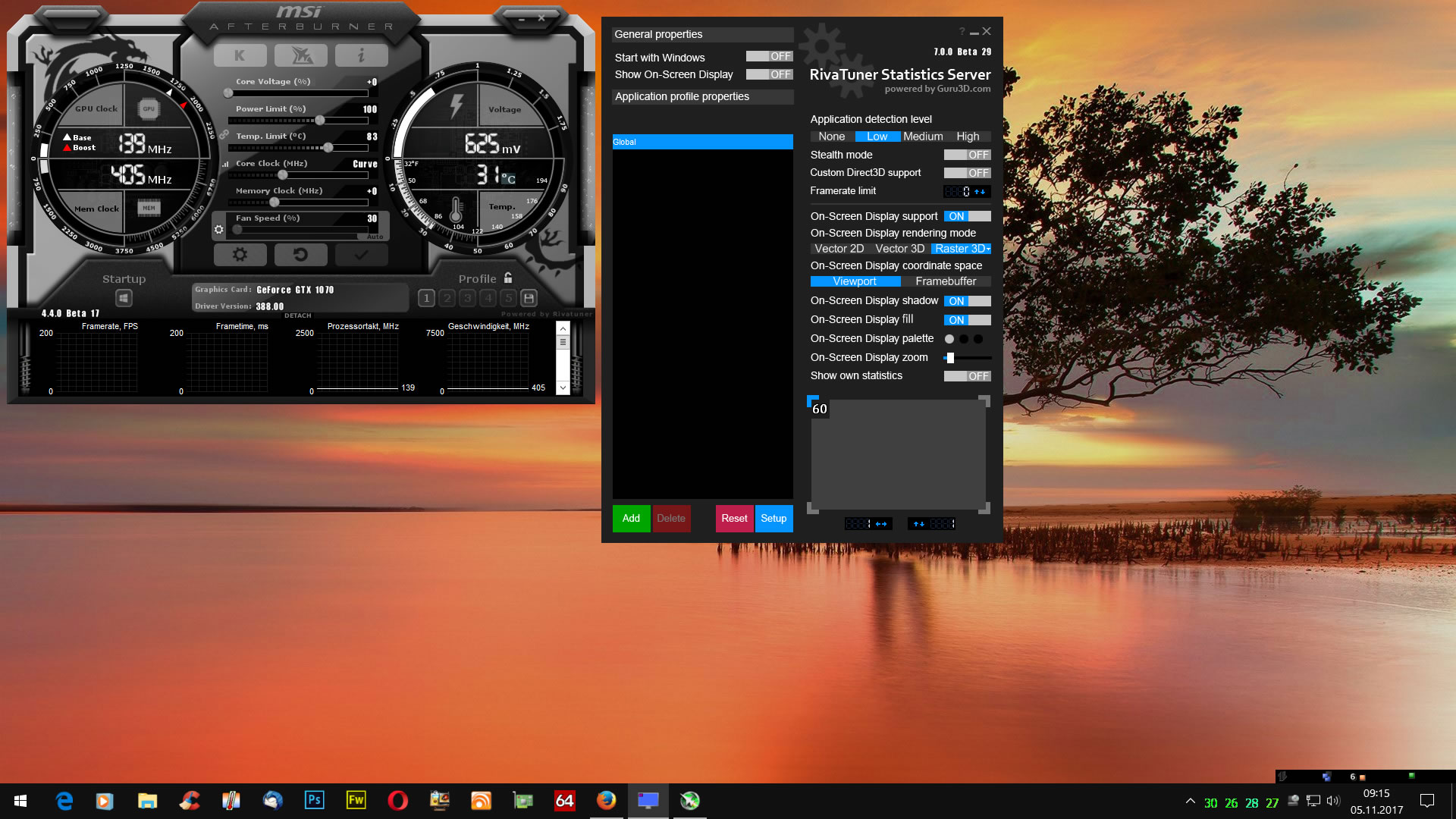
Task: Show hidden system tray icons chevron
Action: [x=1190, y=801]
